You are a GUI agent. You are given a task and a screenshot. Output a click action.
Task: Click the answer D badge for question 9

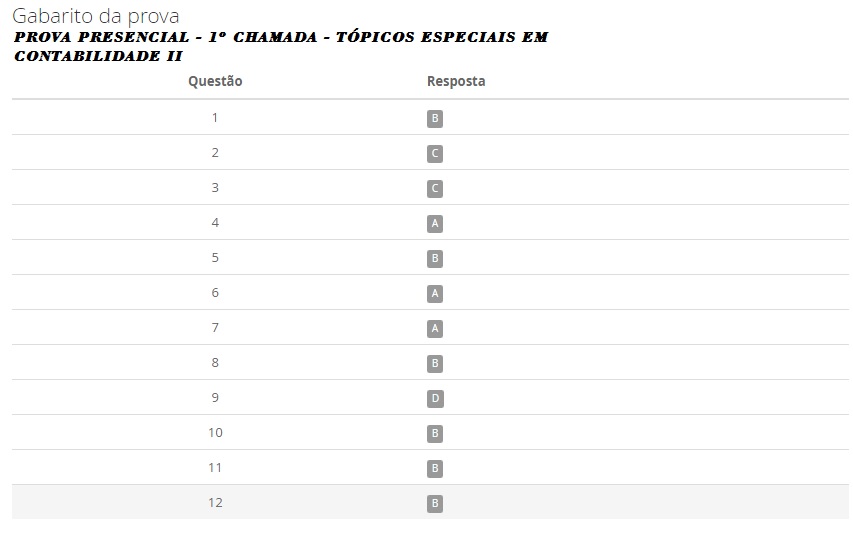tap(435, 399)
